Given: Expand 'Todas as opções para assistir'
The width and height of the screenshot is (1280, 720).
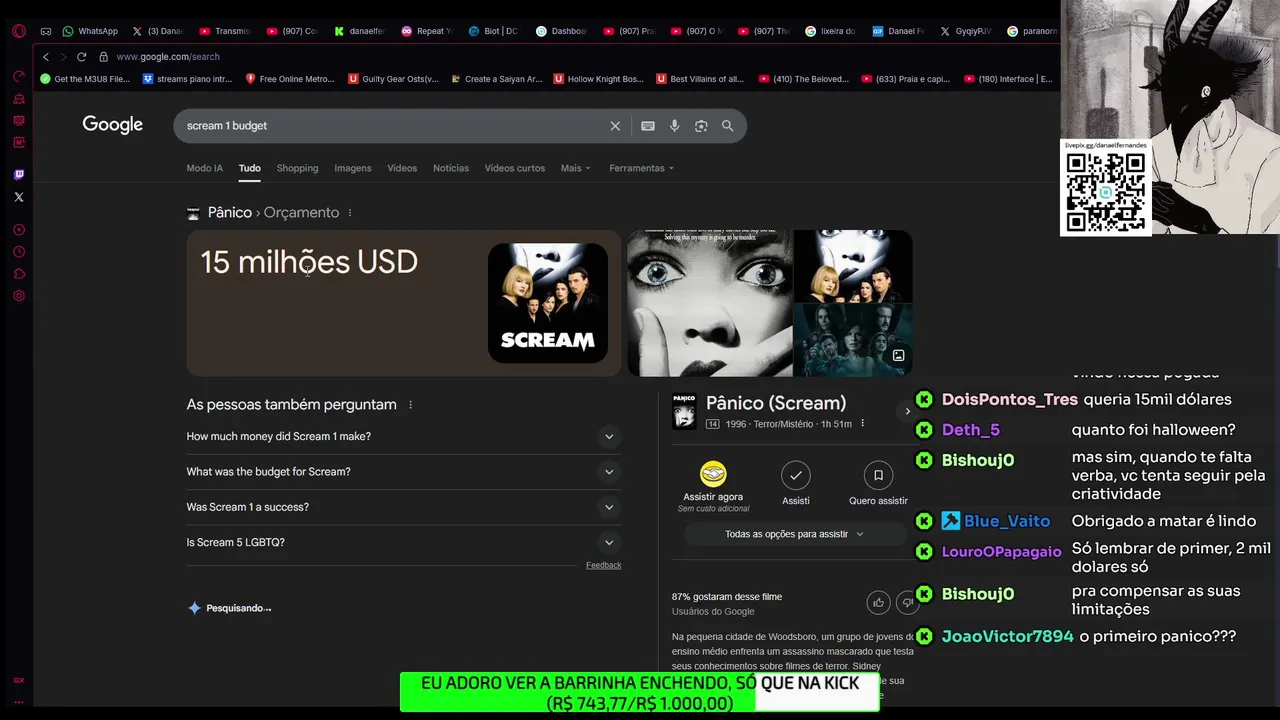Looking at the screenshot, I should 794,534.
